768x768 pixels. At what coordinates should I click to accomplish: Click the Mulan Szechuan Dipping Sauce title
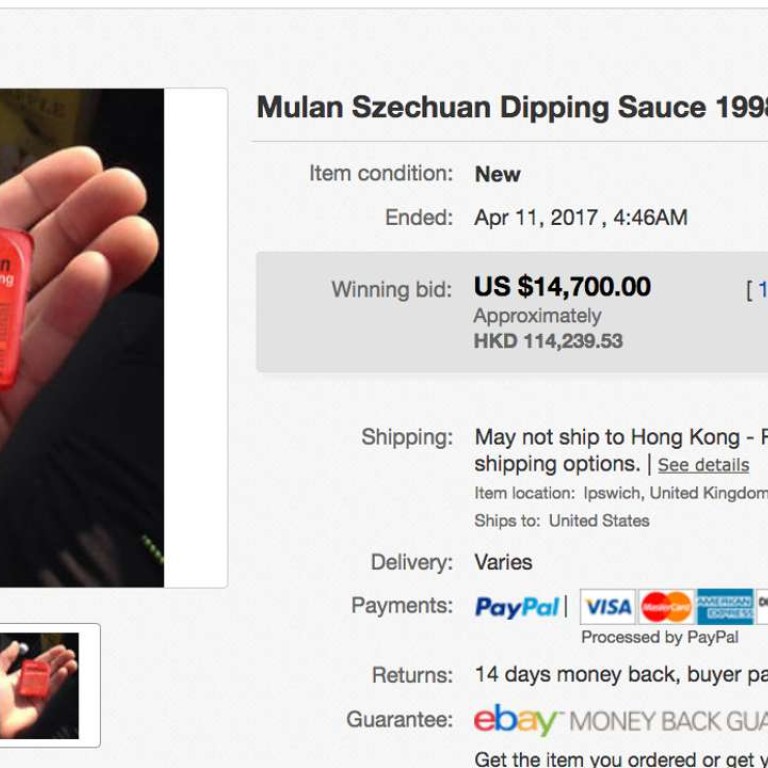coord(511,108)
